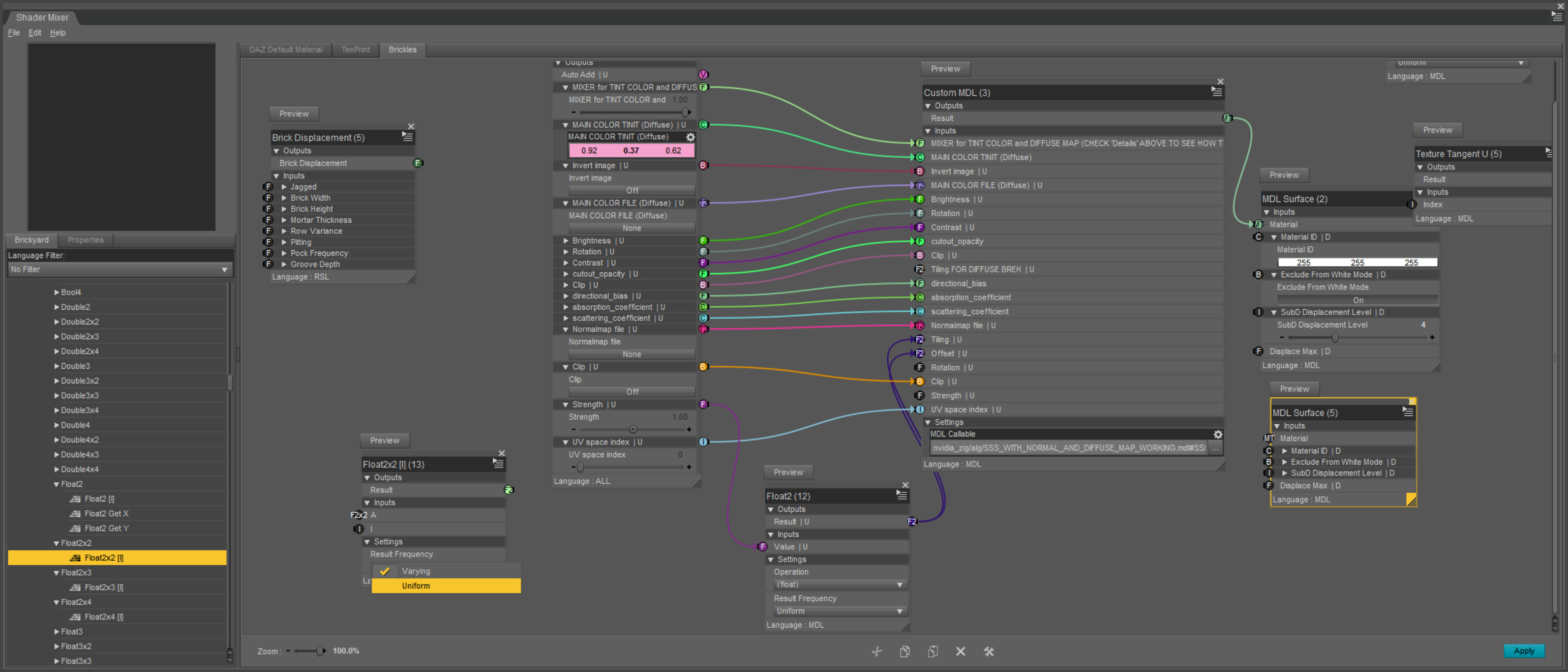1568x672 pixels.
Task: Open the Help menu
Action: point(57,33)
